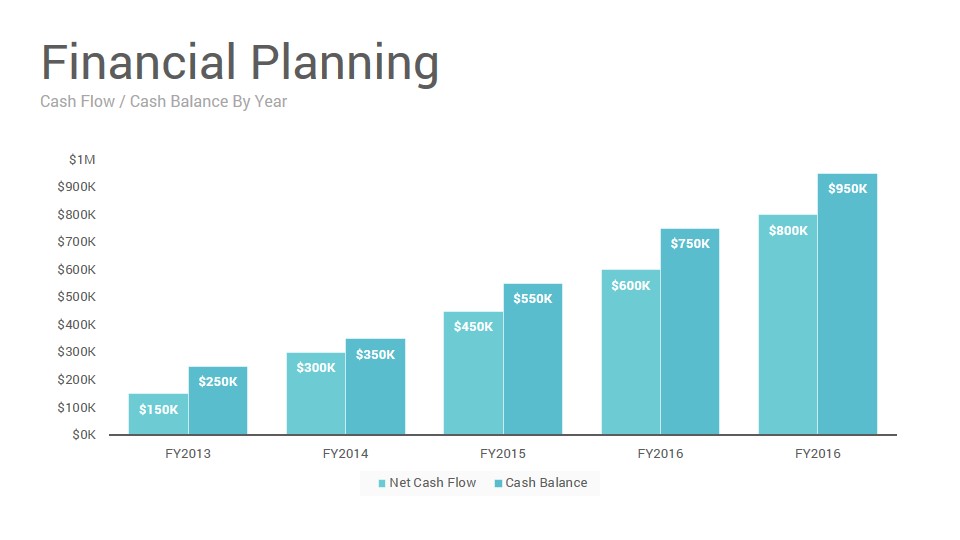The image size is (960, 540).
Task: Select the Cash Flow / Cash Balance subtitle
Action: coord(163,102)
